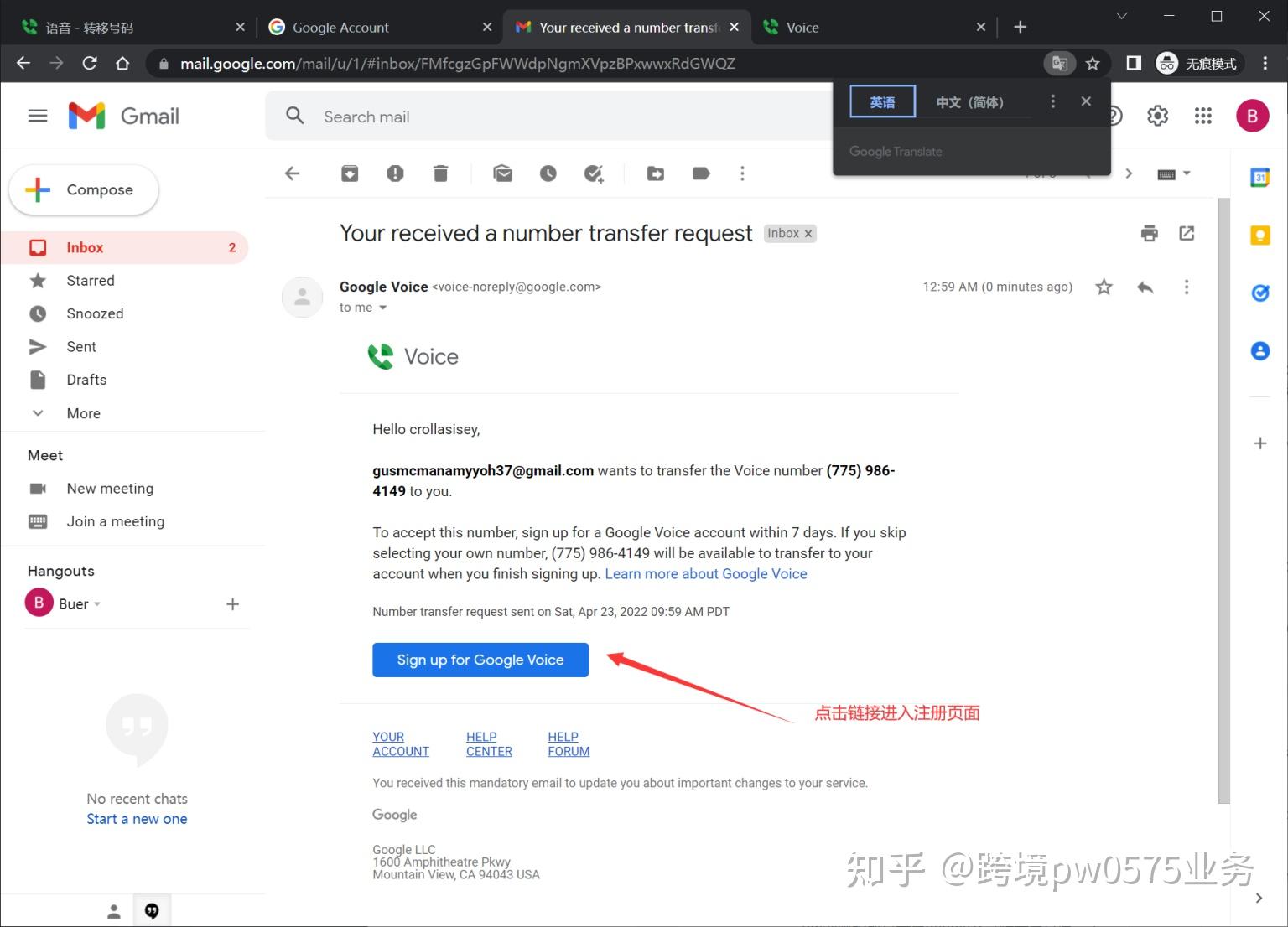
Task: Print the email
Action: coord(1149,233)
